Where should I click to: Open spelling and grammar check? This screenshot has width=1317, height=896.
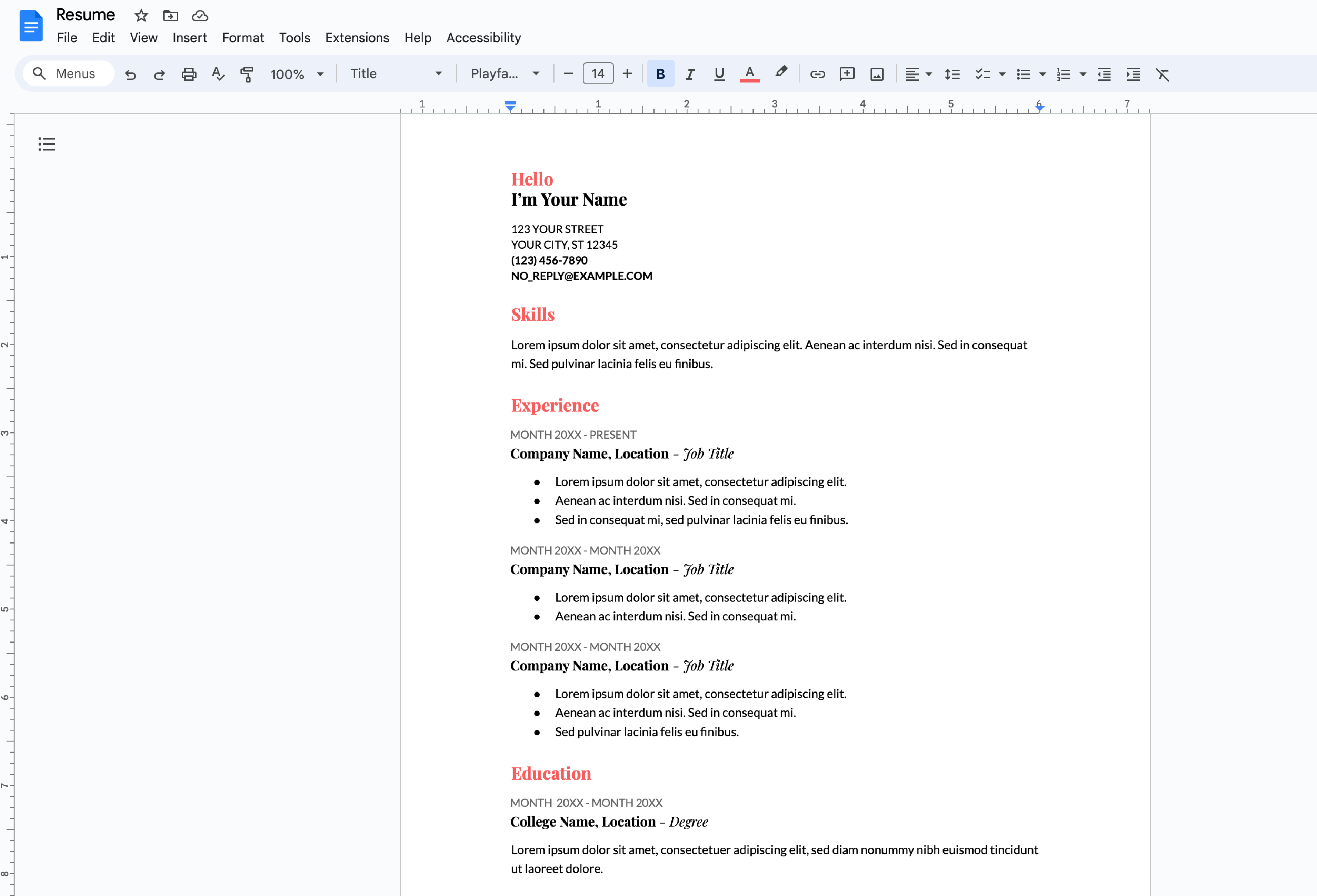[x=218, y=74]
